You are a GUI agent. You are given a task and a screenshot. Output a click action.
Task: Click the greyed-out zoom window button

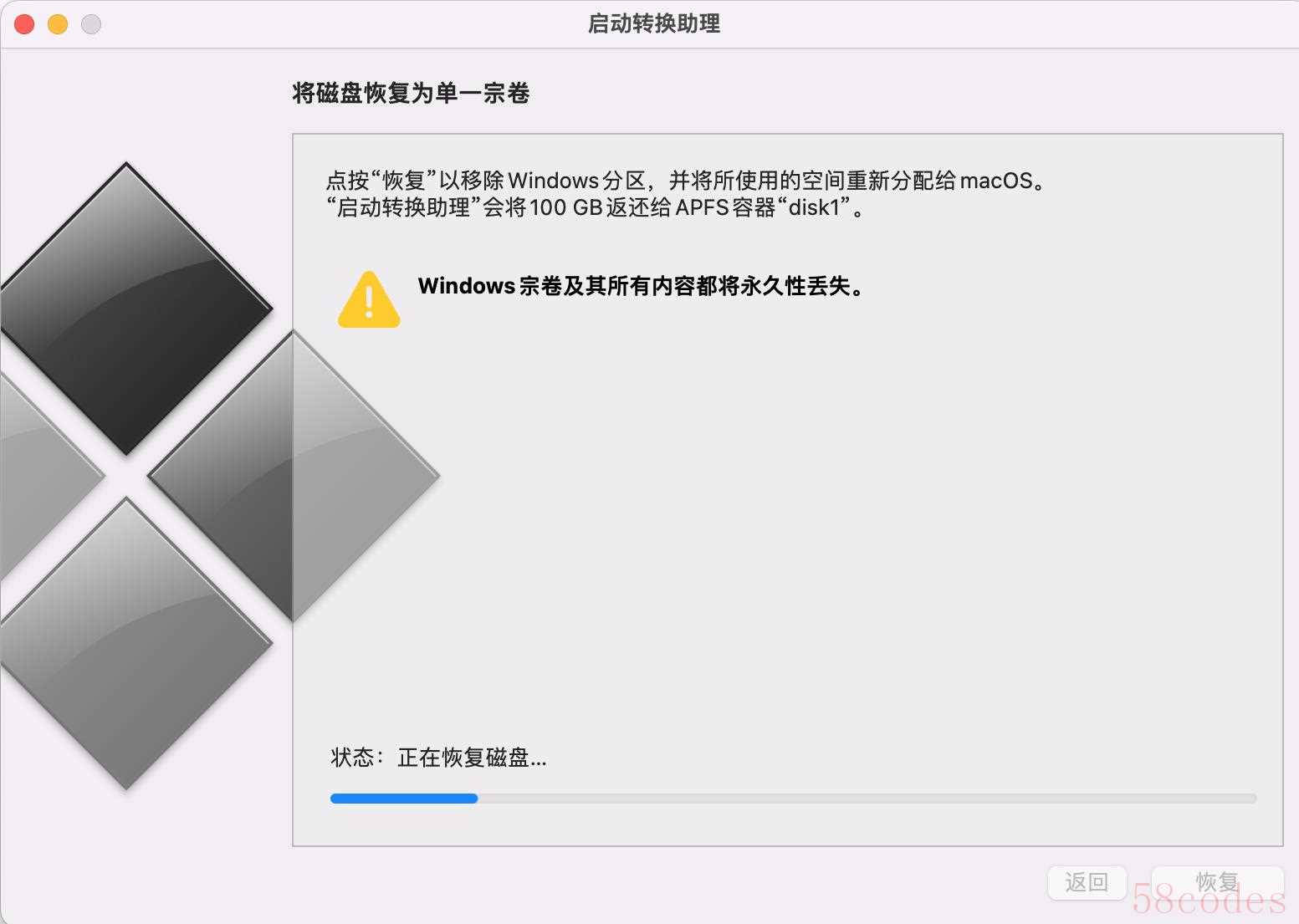(x=91, y=24)
